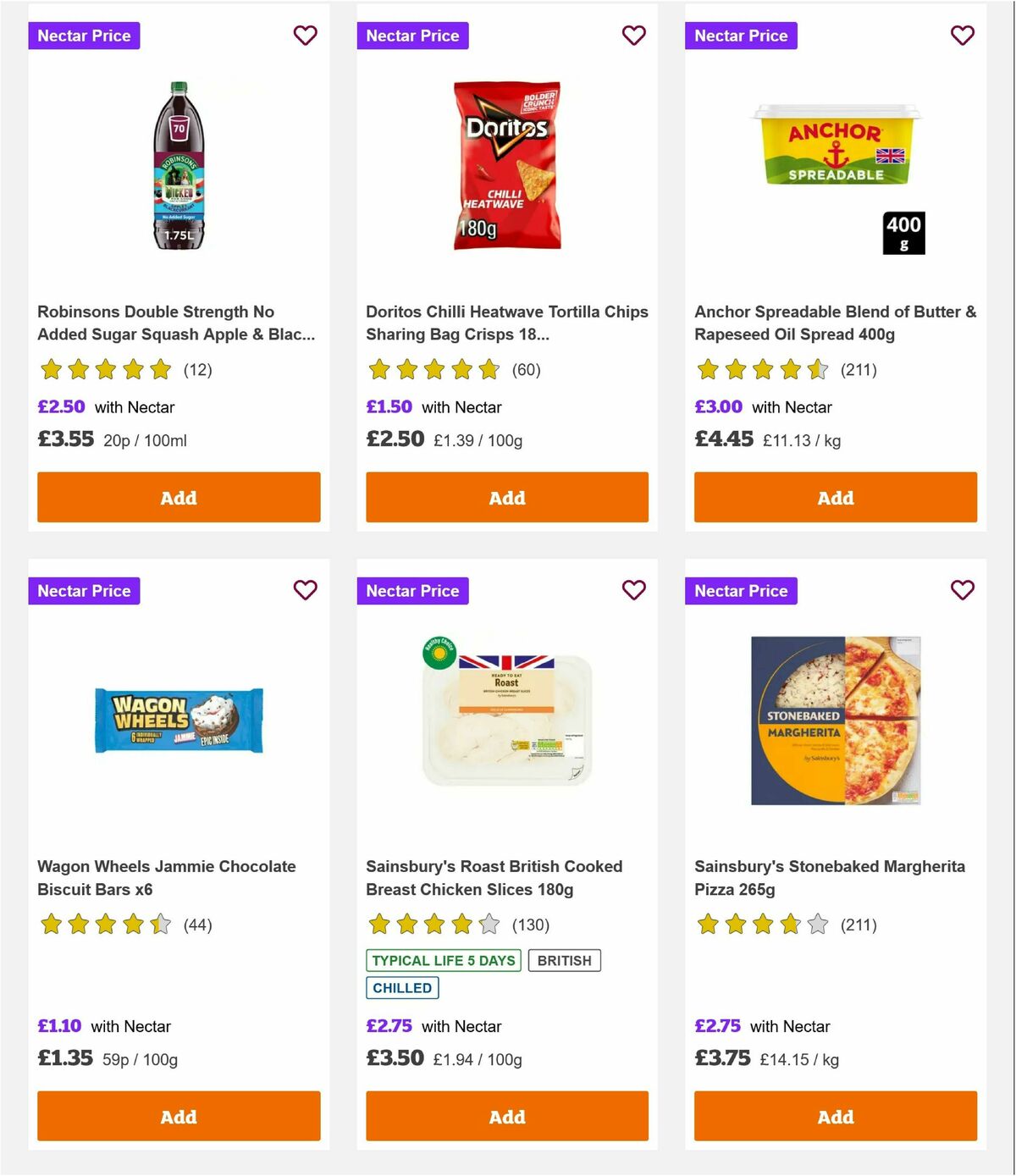Click the Nectar Price badge on Wagon Wheels
The image size is (1016, 1176).
[x=84, y=590]
